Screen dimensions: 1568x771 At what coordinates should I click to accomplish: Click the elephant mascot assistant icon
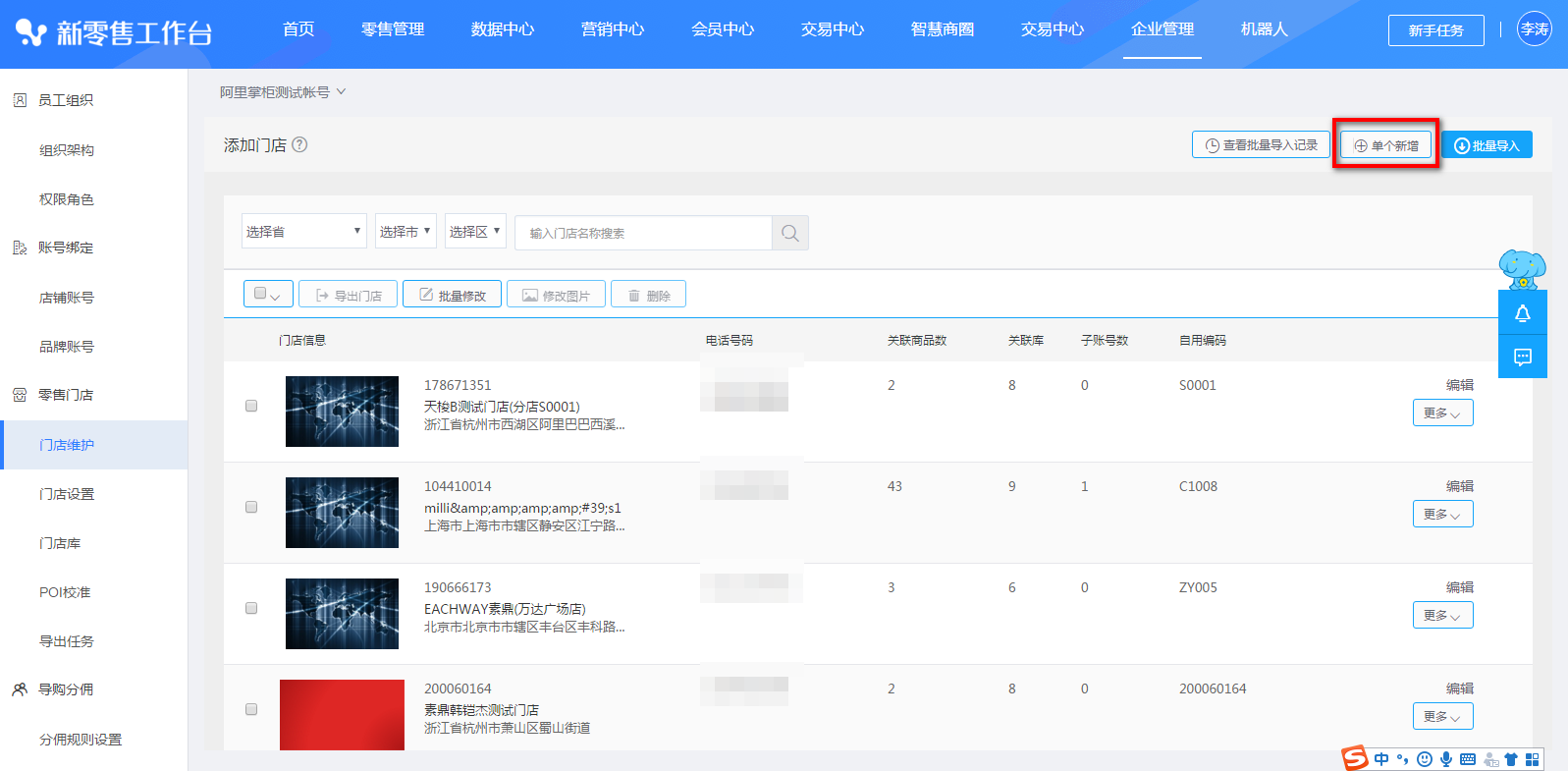pyautogui.click(x=1522, y=268)
